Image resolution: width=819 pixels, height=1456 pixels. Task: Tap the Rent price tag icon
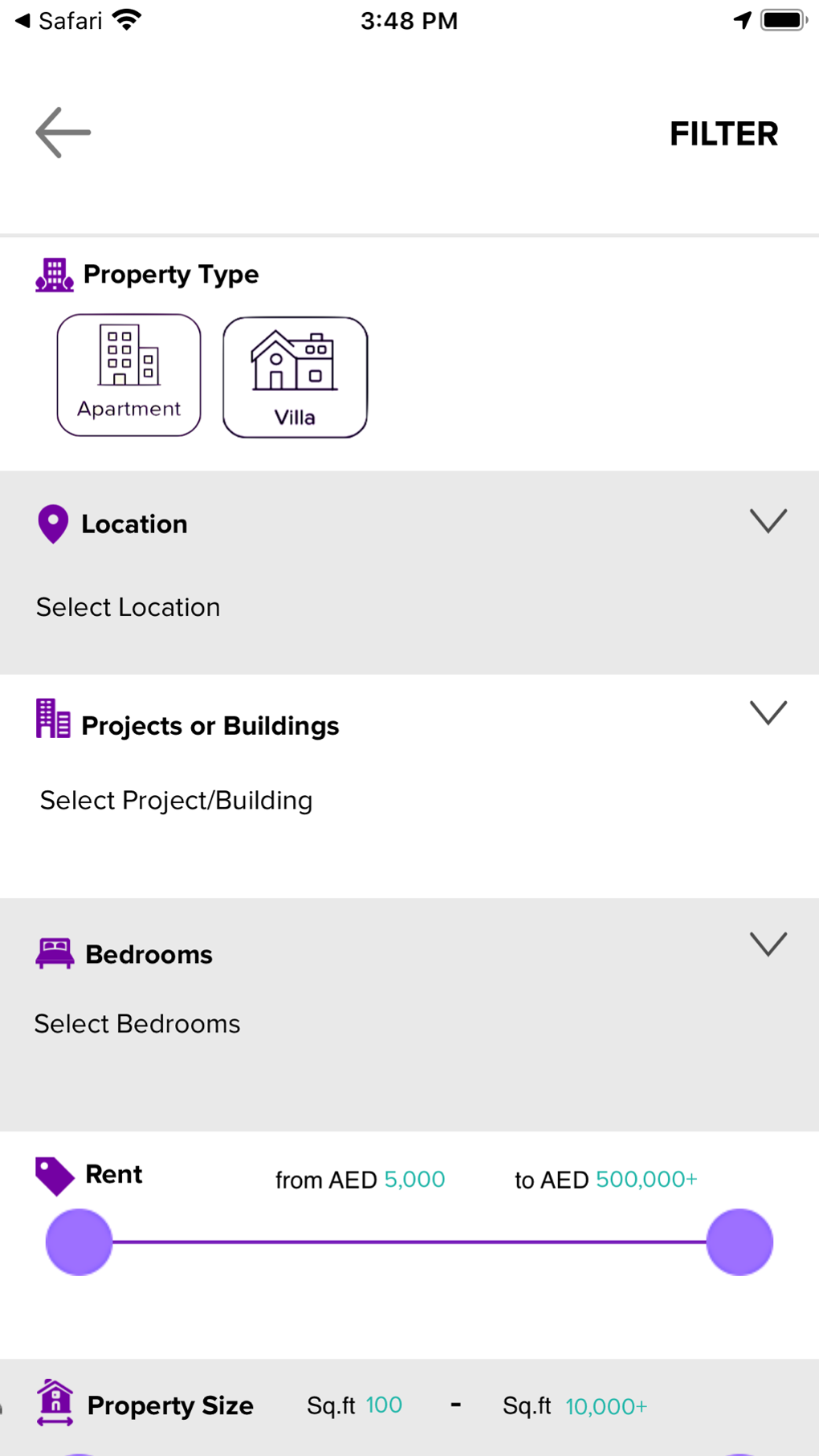(55, 1177)
